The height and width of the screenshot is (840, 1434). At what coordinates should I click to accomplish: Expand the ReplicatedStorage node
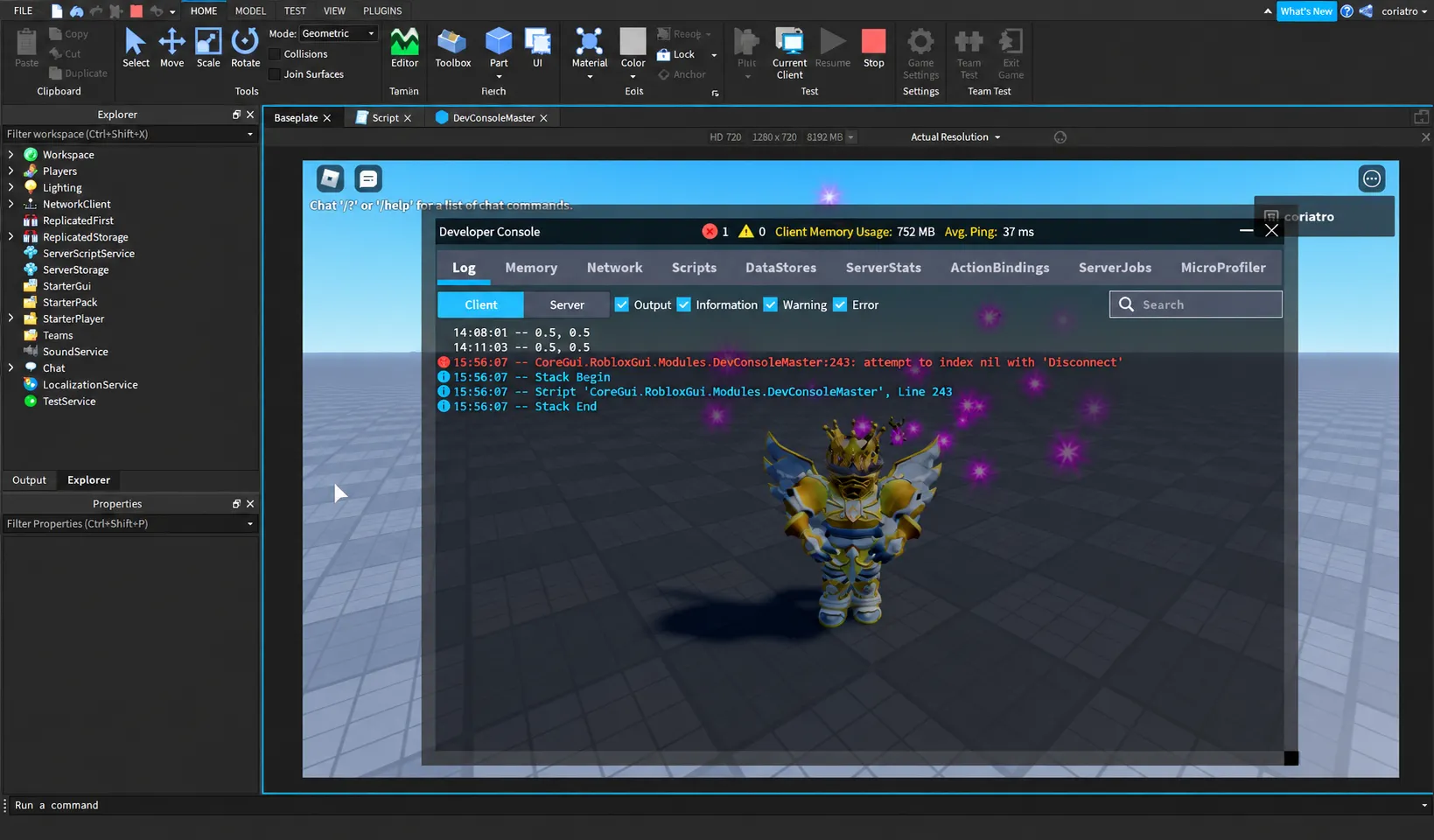10,236
